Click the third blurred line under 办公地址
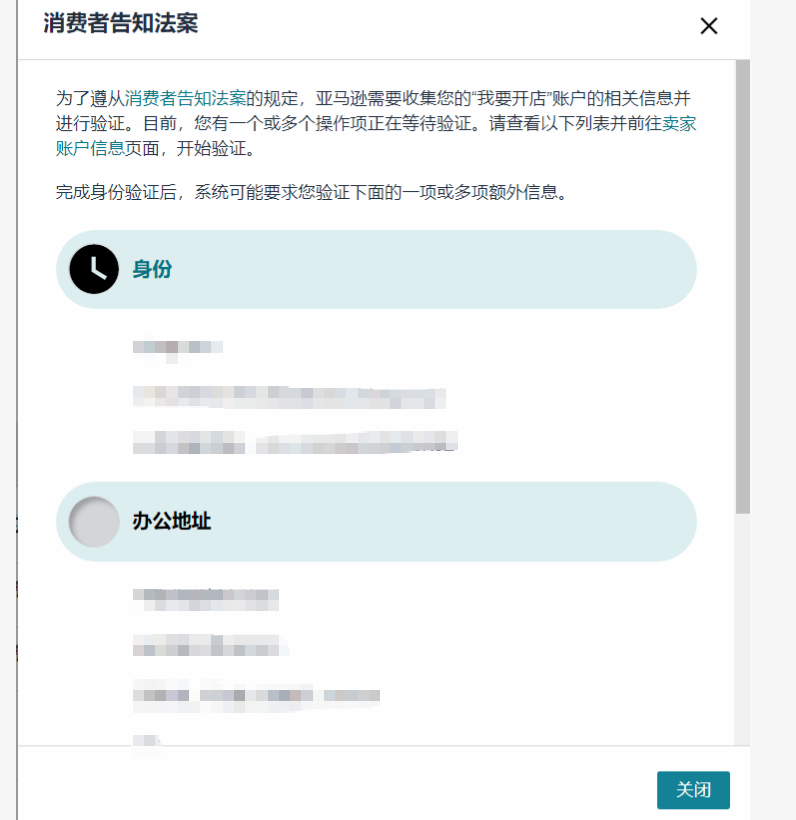This screenshot has width=796, height=820. 256,693
